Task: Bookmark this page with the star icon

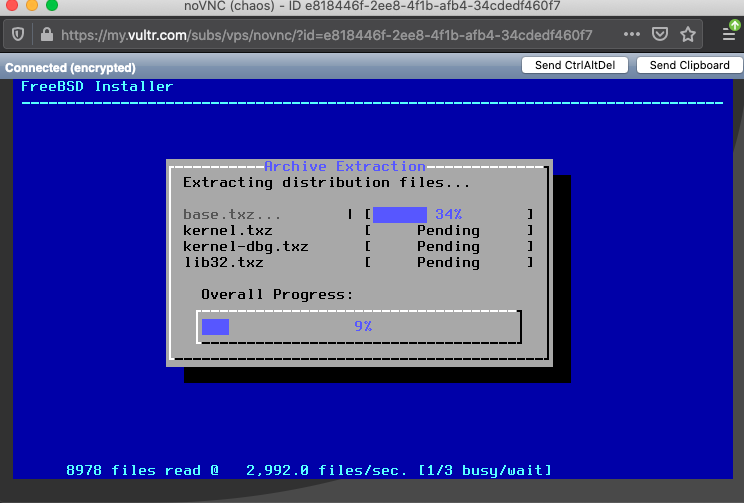Action: 688,34
